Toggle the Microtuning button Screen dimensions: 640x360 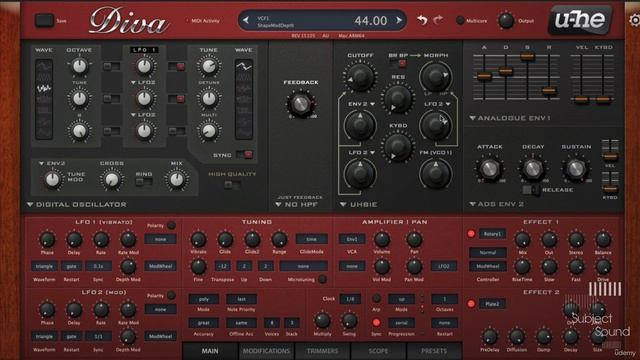click(322, 279)
